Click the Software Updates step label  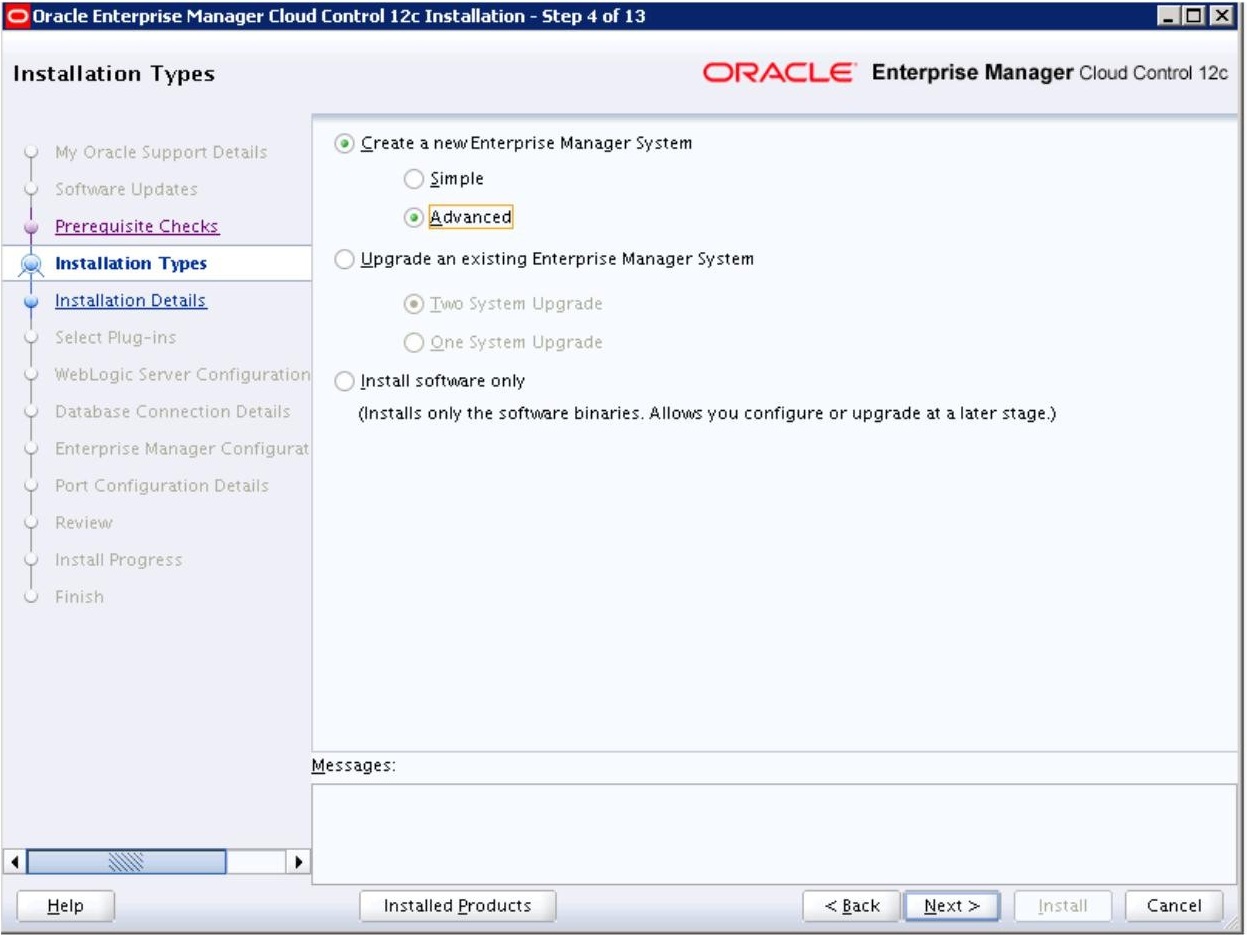126,189
